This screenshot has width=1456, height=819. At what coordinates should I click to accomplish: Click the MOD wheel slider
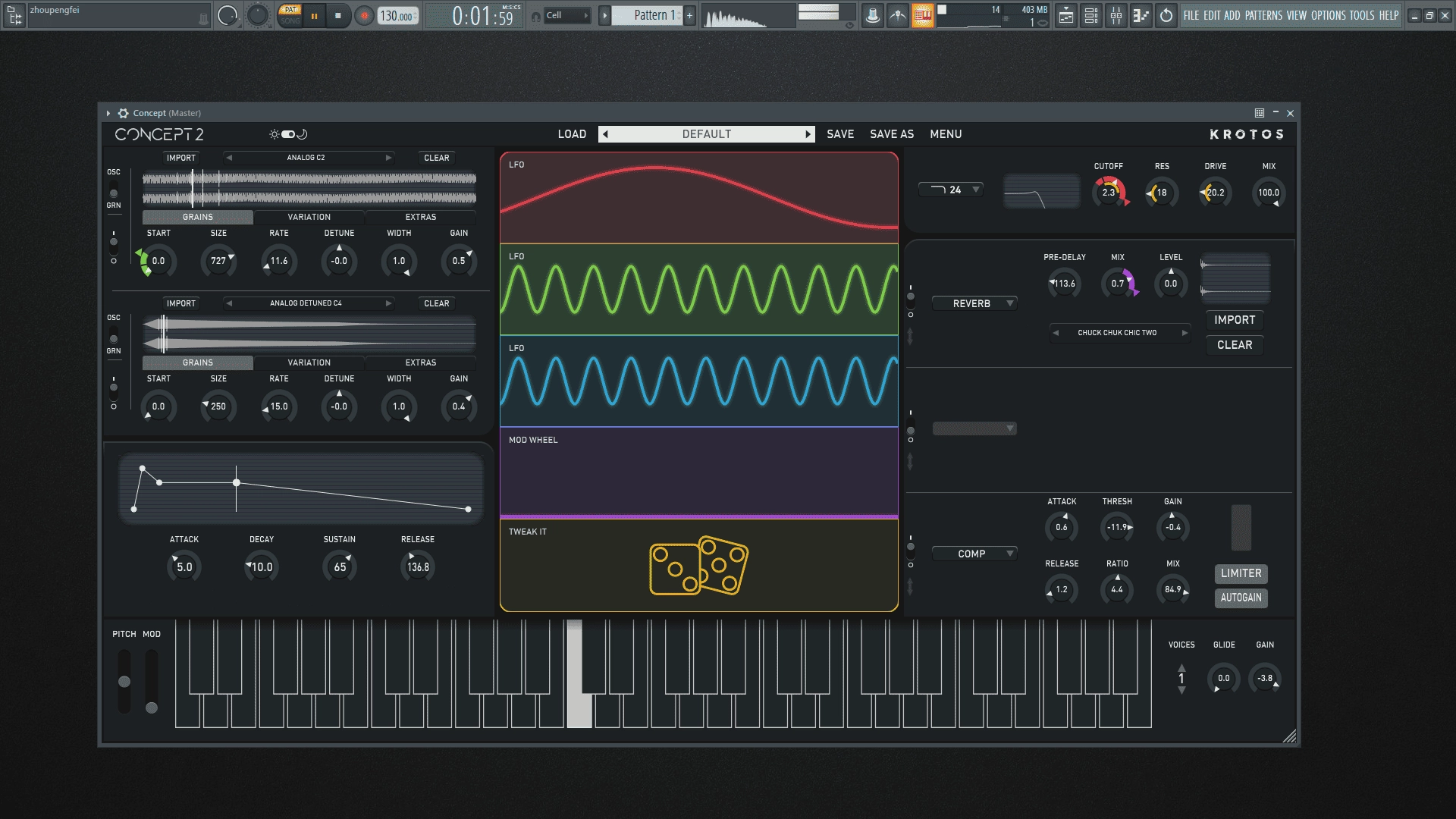click(152, 681)
